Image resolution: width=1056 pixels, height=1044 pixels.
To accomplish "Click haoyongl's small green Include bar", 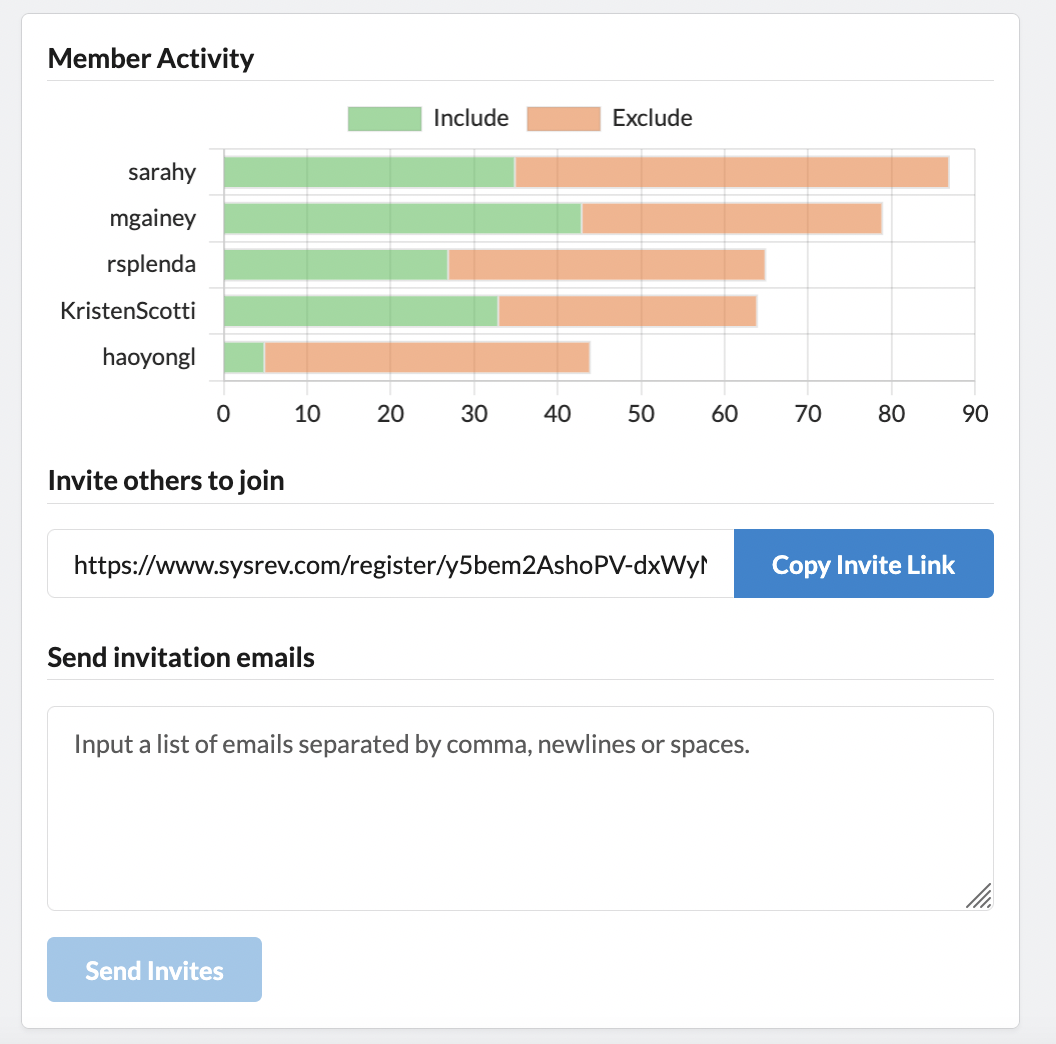I will (244, 358).
